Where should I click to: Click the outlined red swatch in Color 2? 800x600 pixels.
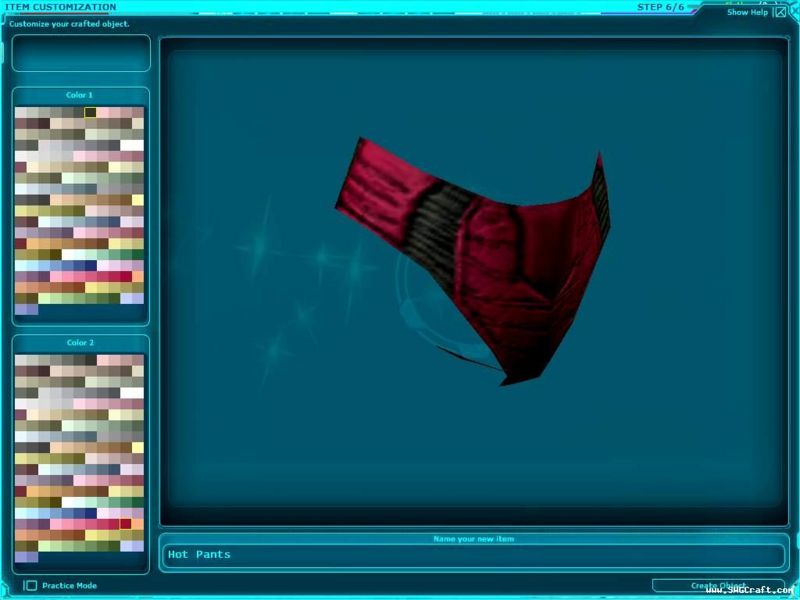point(125,523)
